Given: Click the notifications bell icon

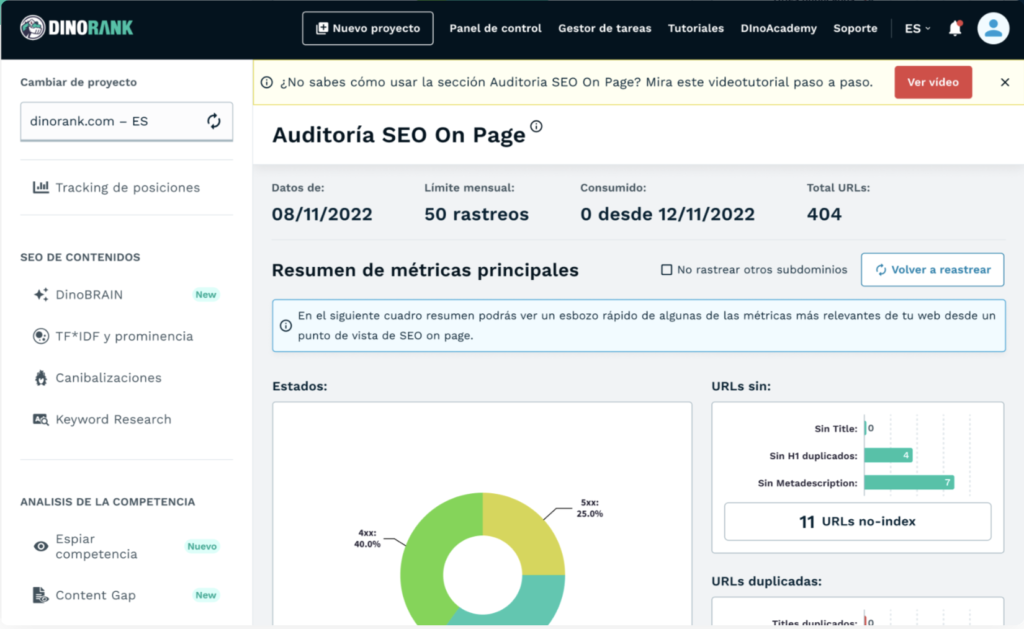Looking at the screenshot, I should click(955, 28).
